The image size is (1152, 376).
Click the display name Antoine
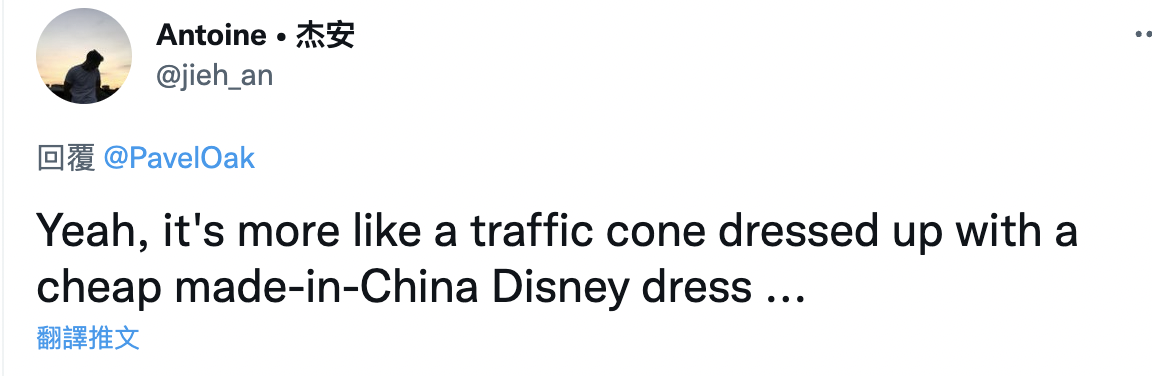pyautogui.click(x=211, y=35)
